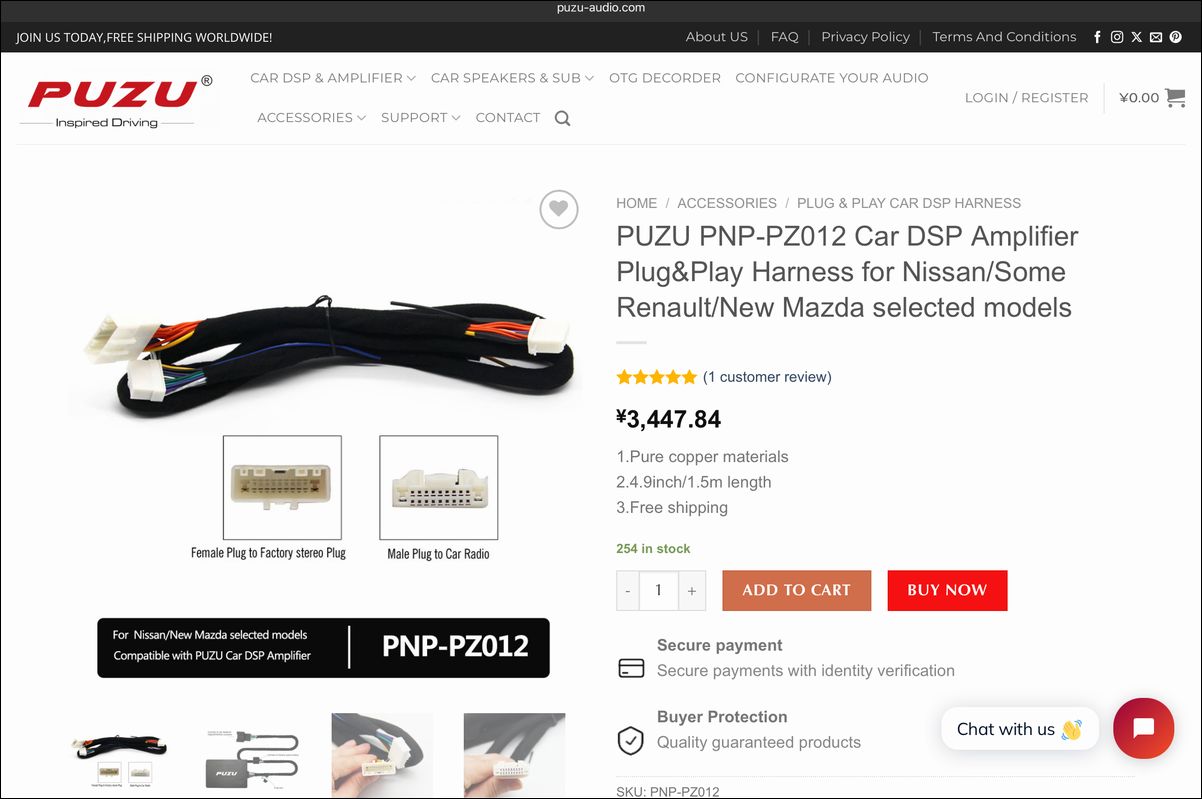Click the red Buy Now button

[x=947, y=590]
